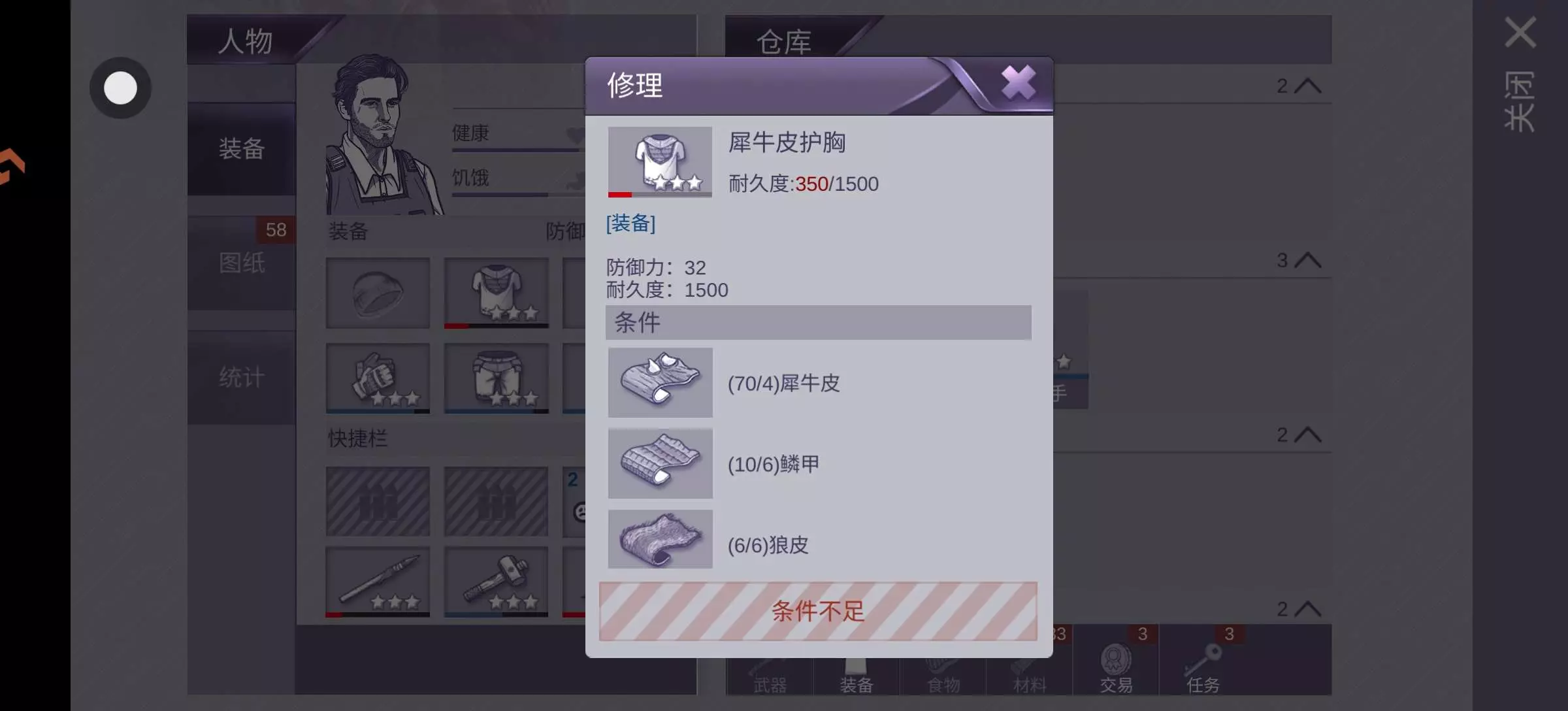The image size is (1568, 711).
Task: Click the rhino hide chest armor thumbnail
Action: pyautogui.click(x=660, y=161)
